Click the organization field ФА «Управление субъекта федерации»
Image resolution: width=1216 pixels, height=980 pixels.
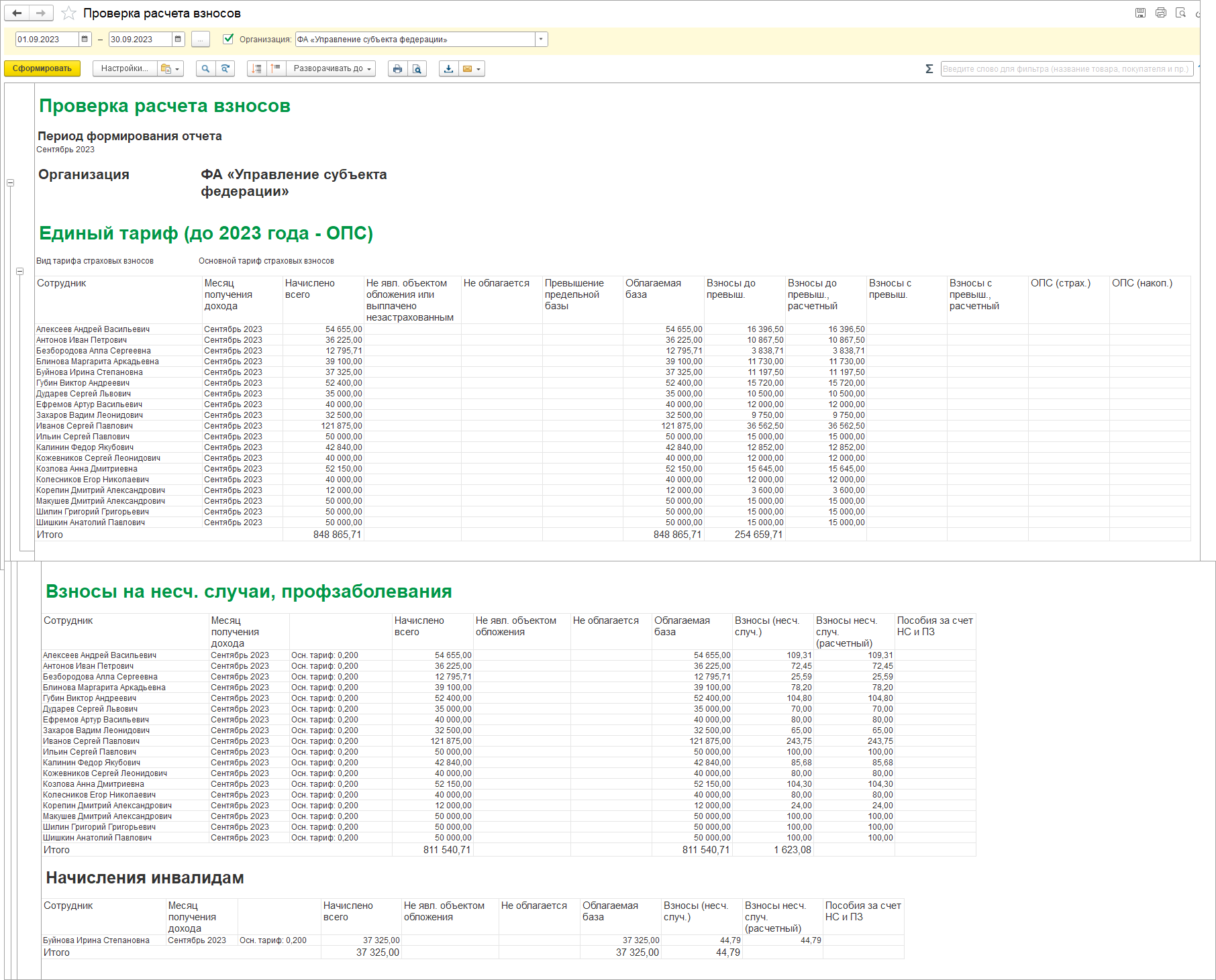pos(415,40)
